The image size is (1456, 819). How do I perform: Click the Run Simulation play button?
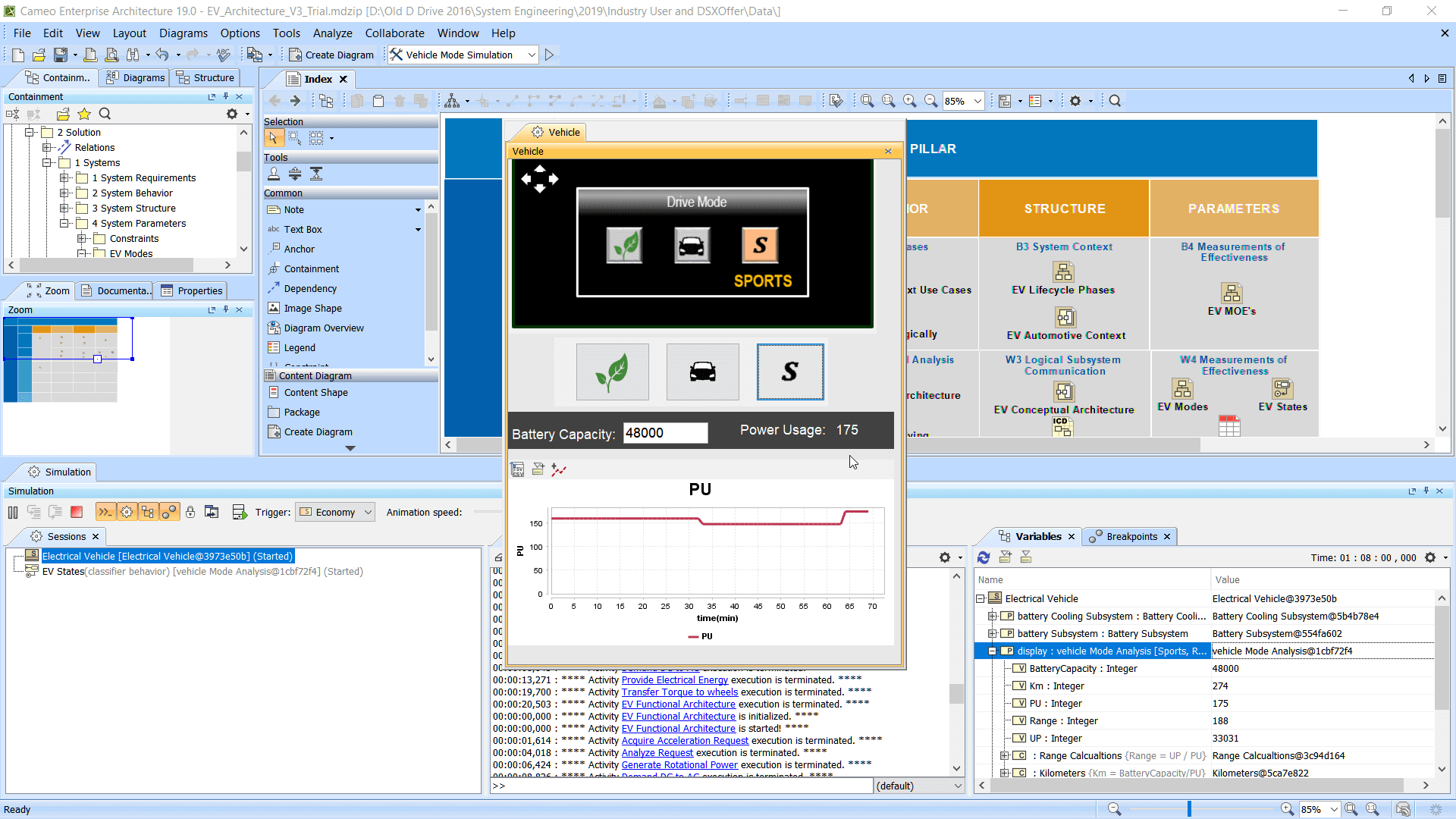click(x=549, y=55)
